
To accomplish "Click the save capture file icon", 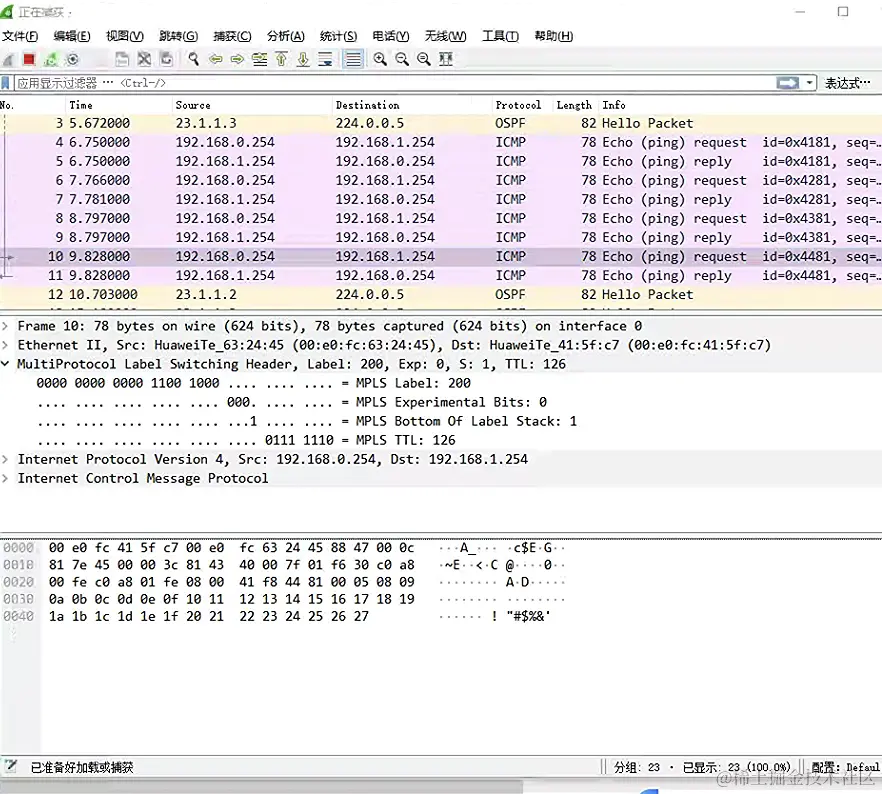I will click(x=122, y=59).
